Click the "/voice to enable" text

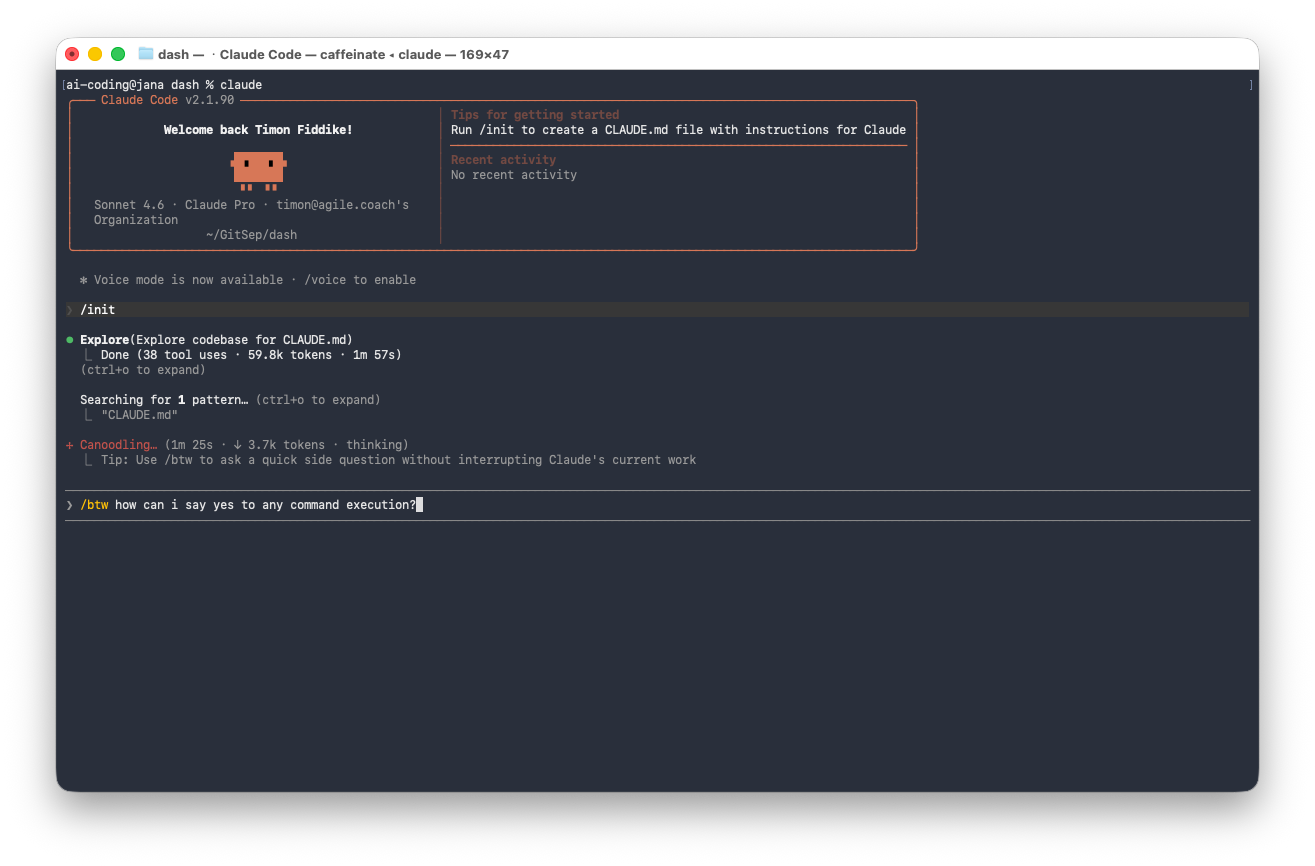(360, 280)
